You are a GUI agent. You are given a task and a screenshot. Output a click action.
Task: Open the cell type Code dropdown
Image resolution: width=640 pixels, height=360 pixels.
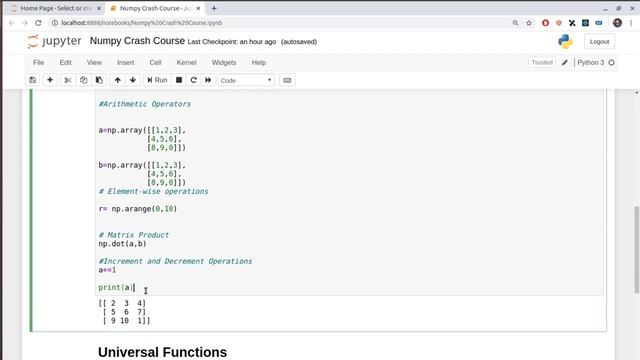click(246, 80)
